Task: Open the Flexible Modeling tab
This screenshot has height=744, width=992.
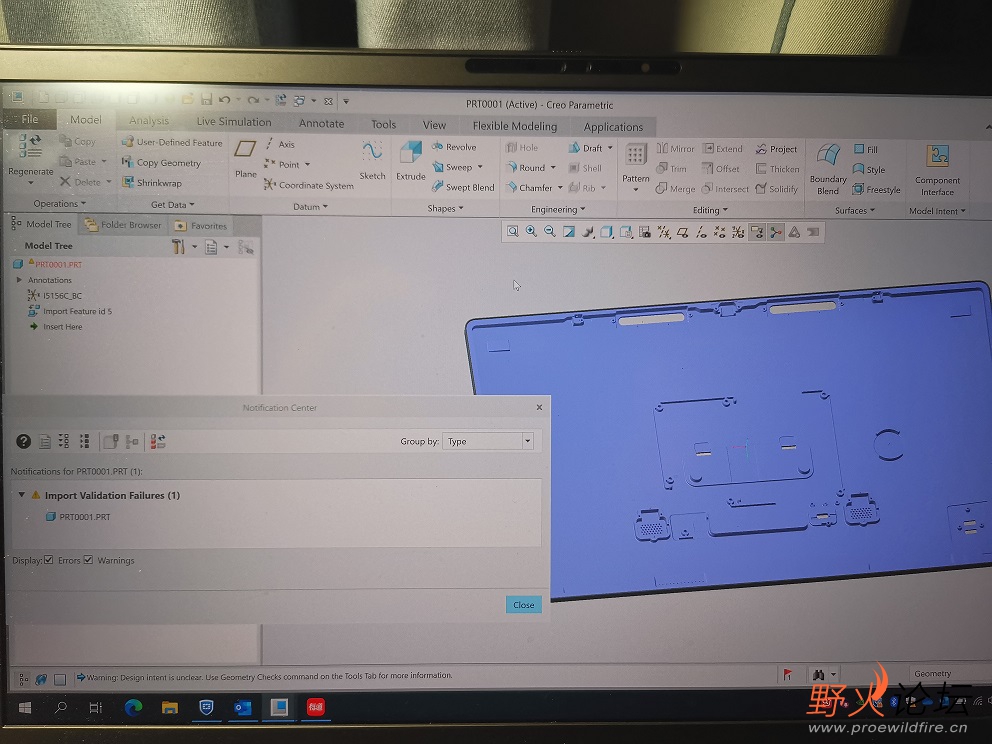Action: click(514, 126)
